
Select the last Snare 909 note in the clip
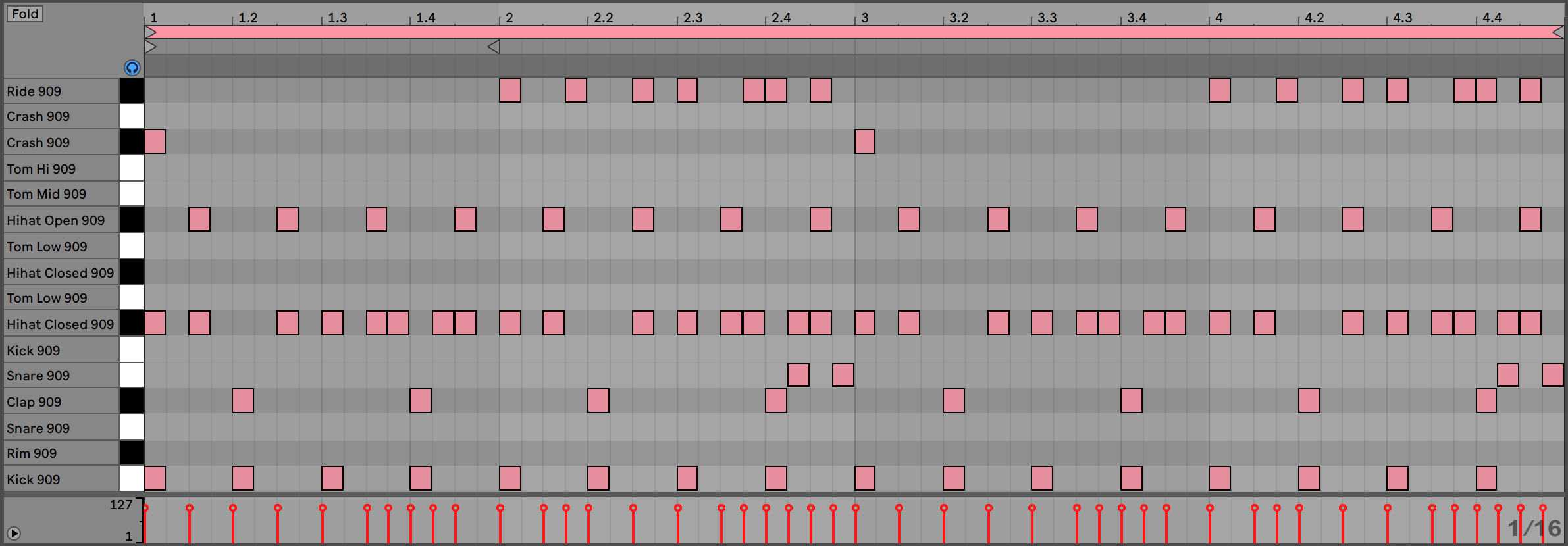click(x=1553, y=375)
